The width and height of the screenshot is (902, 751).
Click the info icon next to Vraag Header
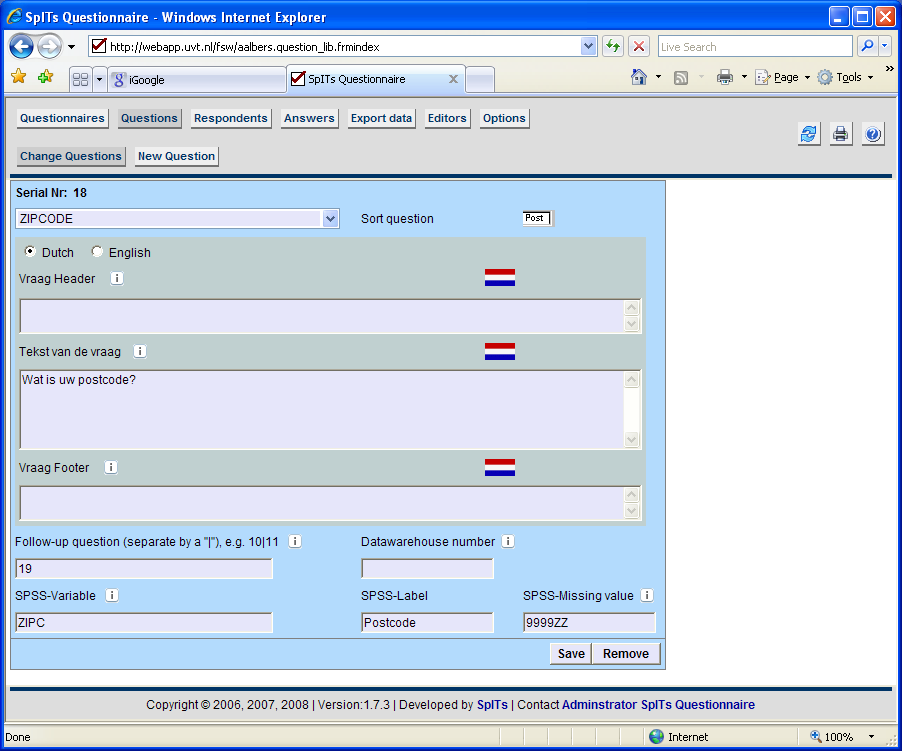(x=117, y=278)
